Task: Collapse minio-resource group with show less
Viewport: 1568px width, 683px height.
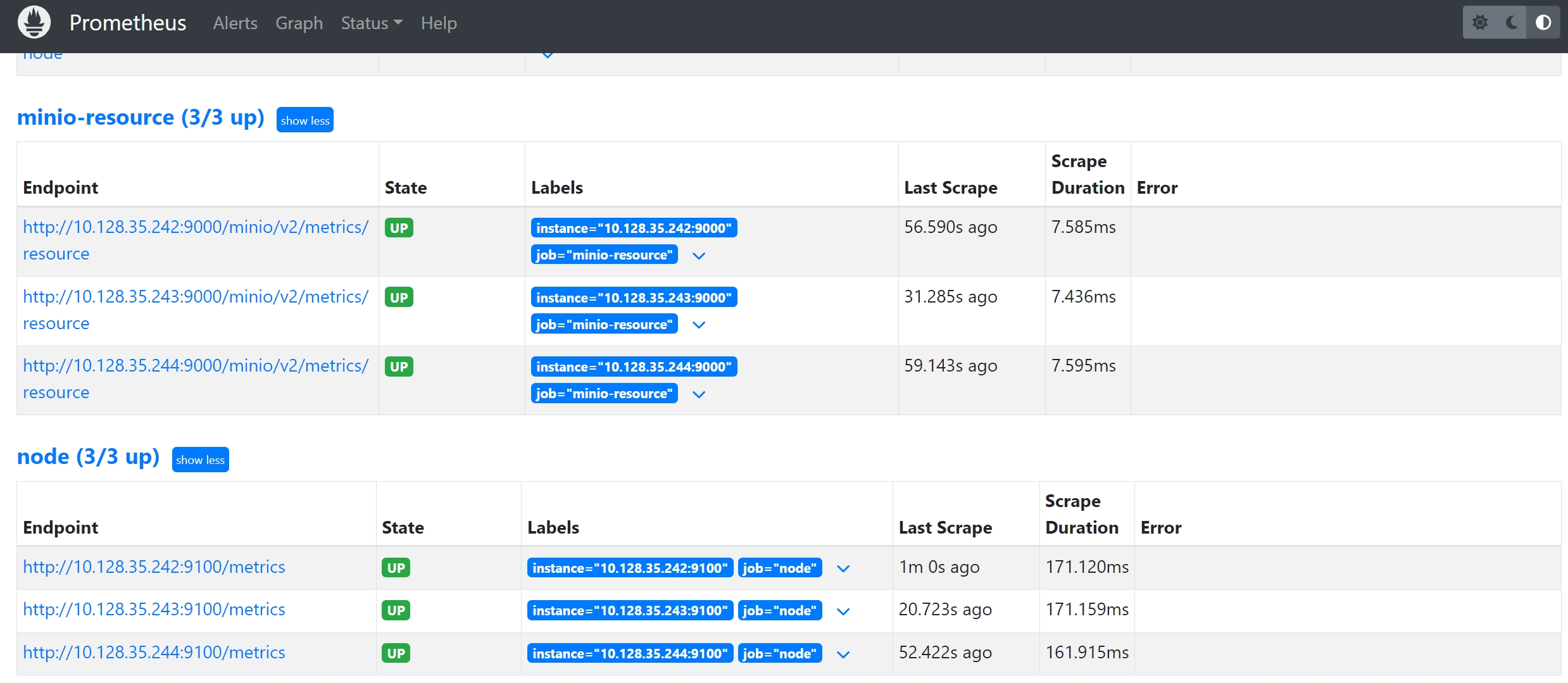Action: tap(305, 120)
